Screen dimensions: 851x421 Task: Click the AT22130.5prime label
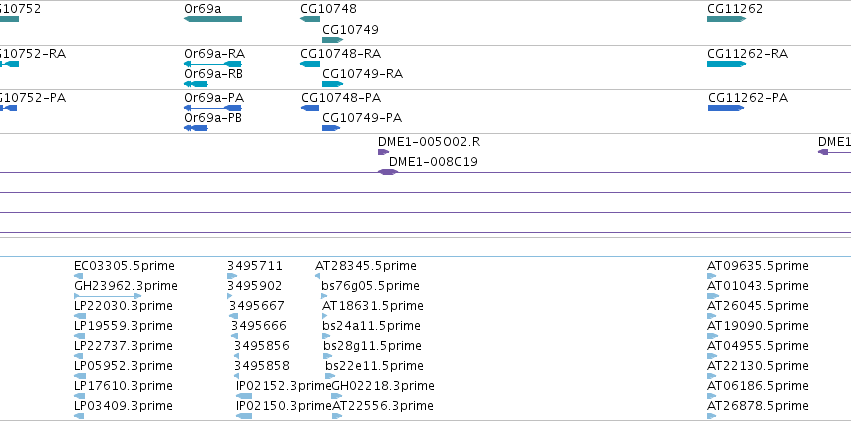(758, 366)
